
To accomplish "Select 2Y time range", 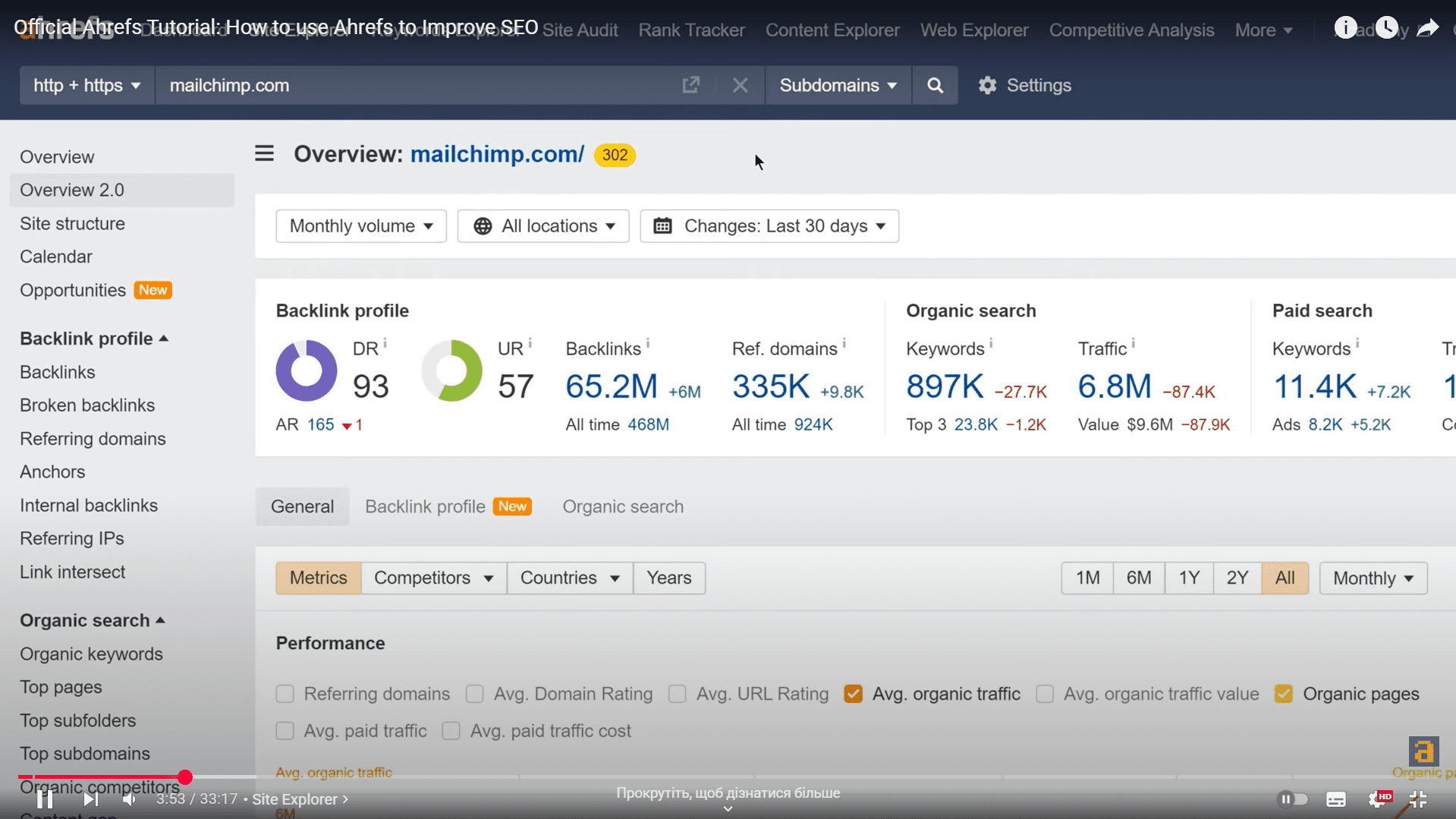I will pos(1237,578).
